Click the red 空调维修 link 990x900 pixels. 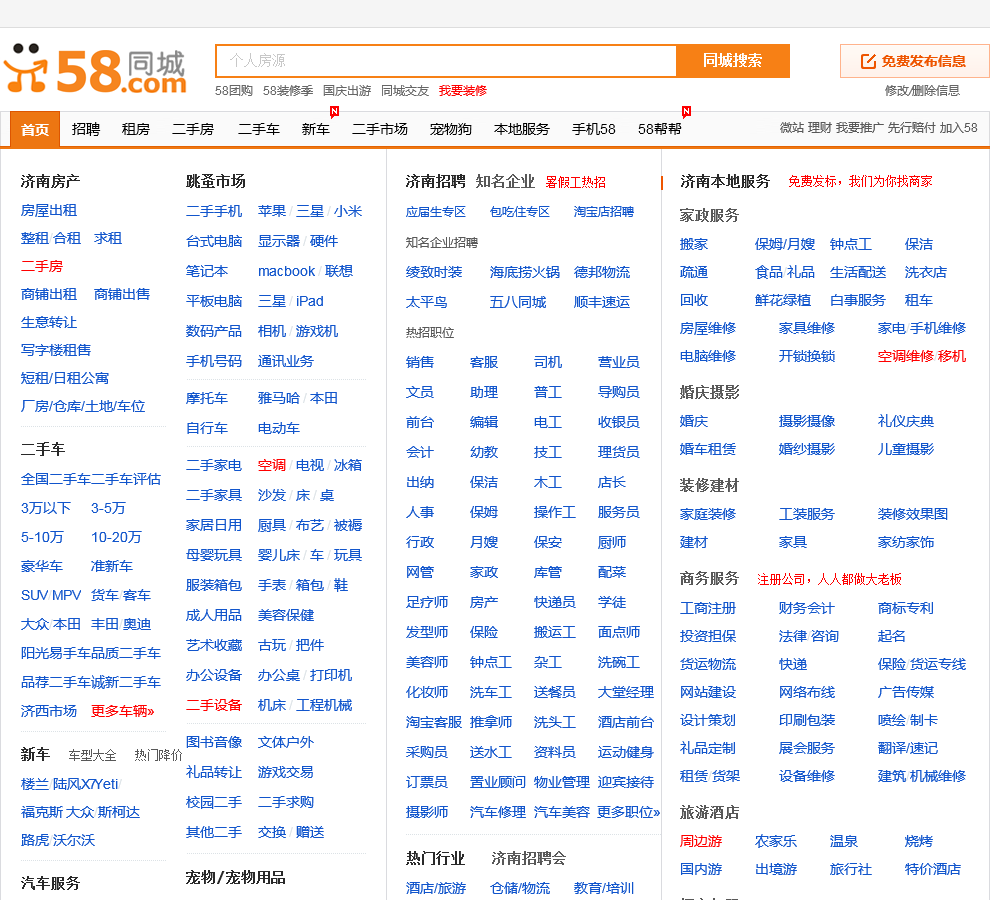pos(906,356)
